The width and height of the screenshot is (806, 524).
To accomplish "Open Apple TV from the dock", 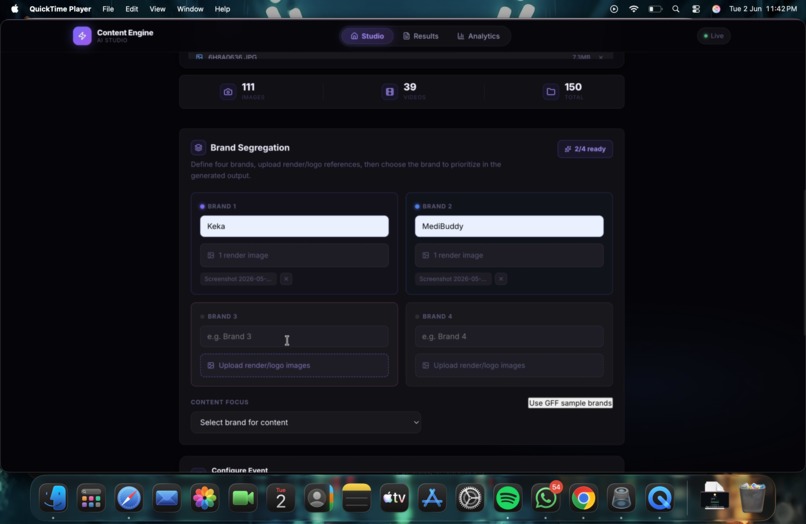I will [394, 498].
